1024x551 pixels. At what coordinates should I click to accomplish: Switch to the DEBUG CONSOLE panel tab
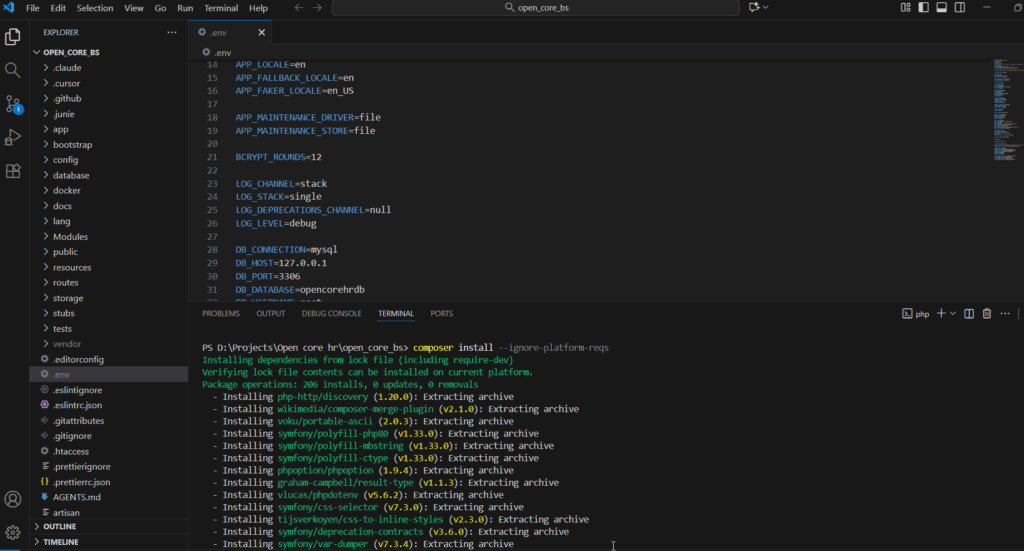(x=331, y=313)
